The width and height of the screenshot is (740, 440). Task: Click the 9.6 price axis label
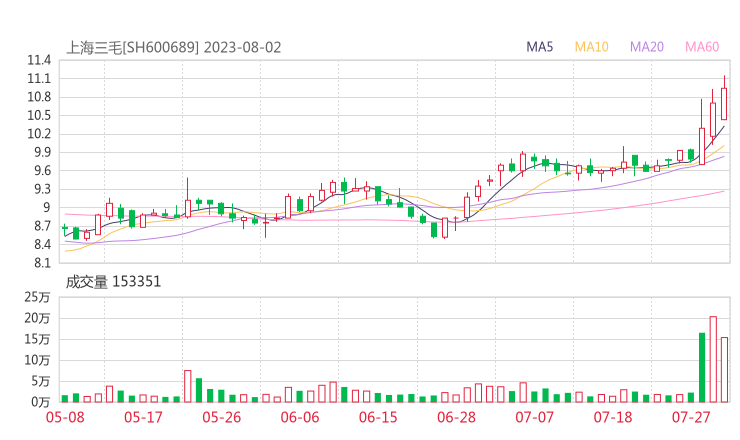[x=42, y=170]
